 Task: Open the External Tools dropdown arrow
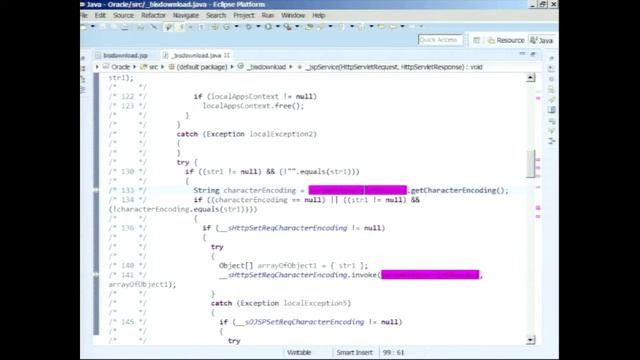pyautogui.click(x=297, y=27)
